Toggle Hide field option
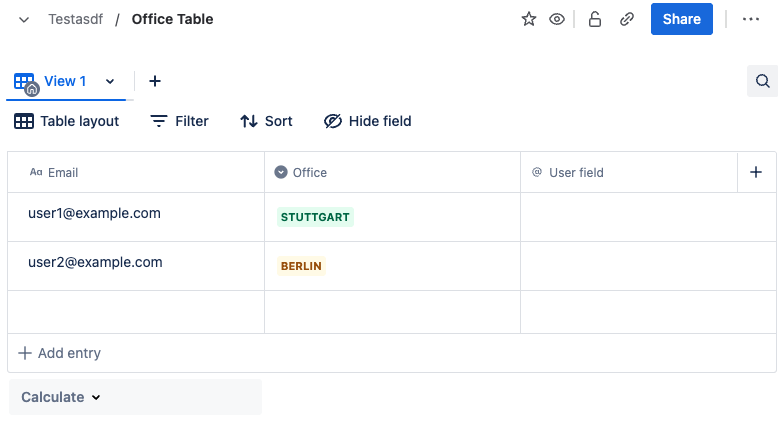This screenshot has width=778, height=421. 368,121
